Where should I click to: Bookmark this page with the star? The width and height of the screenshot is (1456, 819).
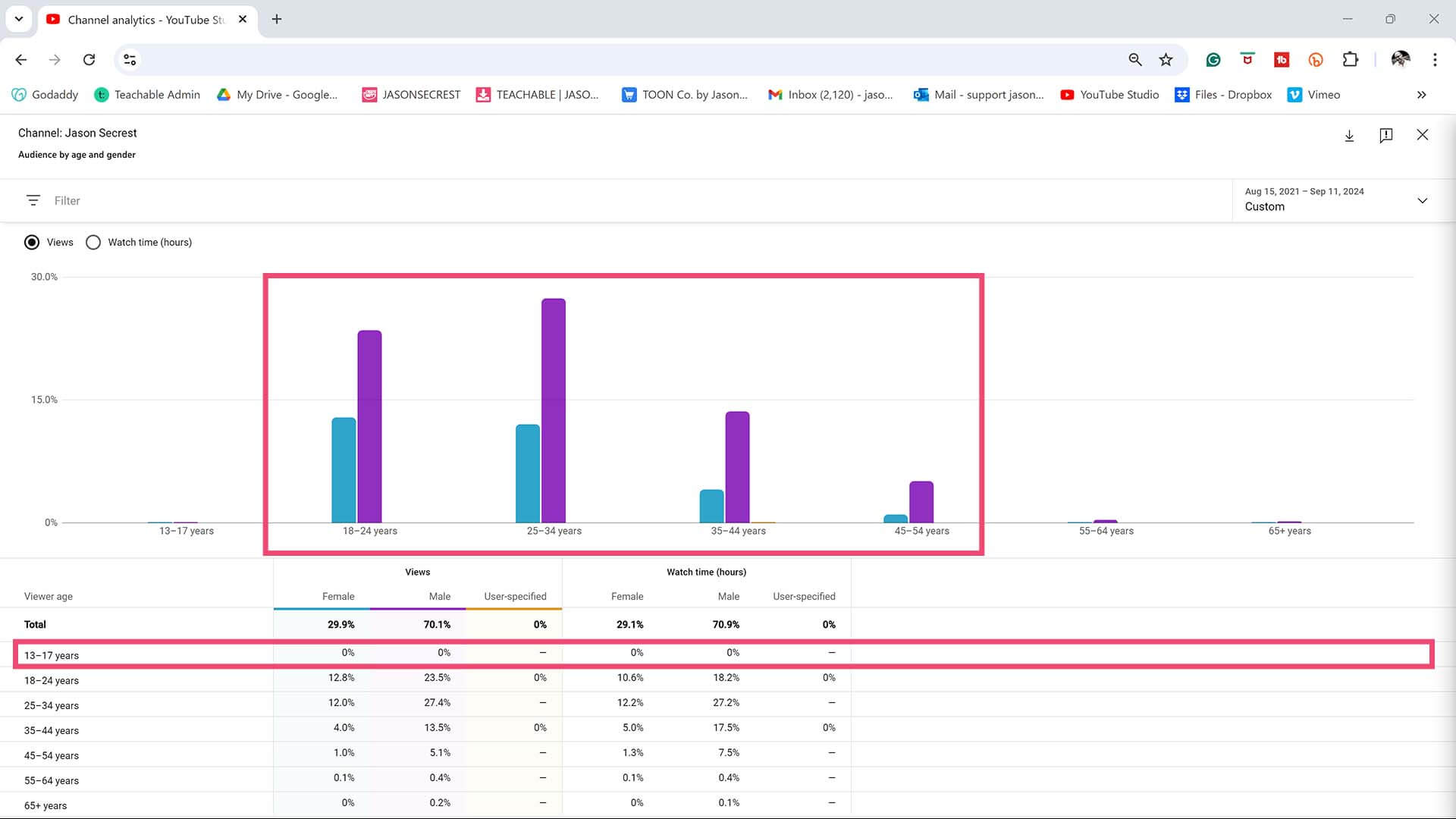click(1166, 60)
